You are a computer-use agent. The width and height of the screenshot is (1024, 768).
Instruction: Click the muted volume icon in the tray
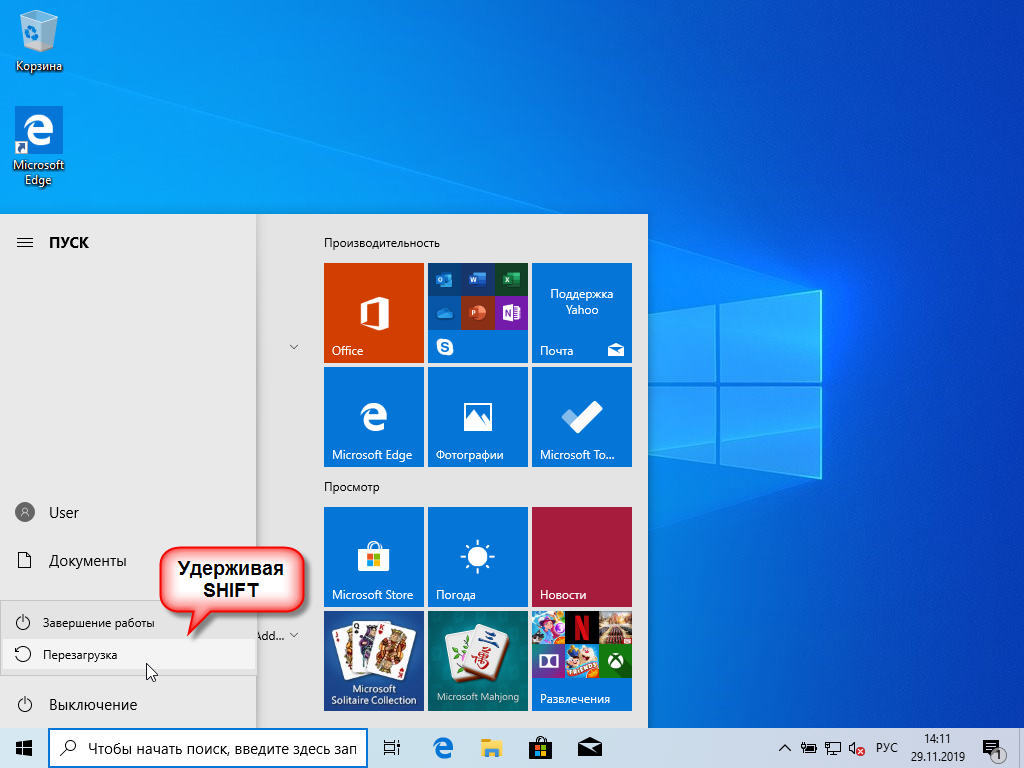pos(857,748)
